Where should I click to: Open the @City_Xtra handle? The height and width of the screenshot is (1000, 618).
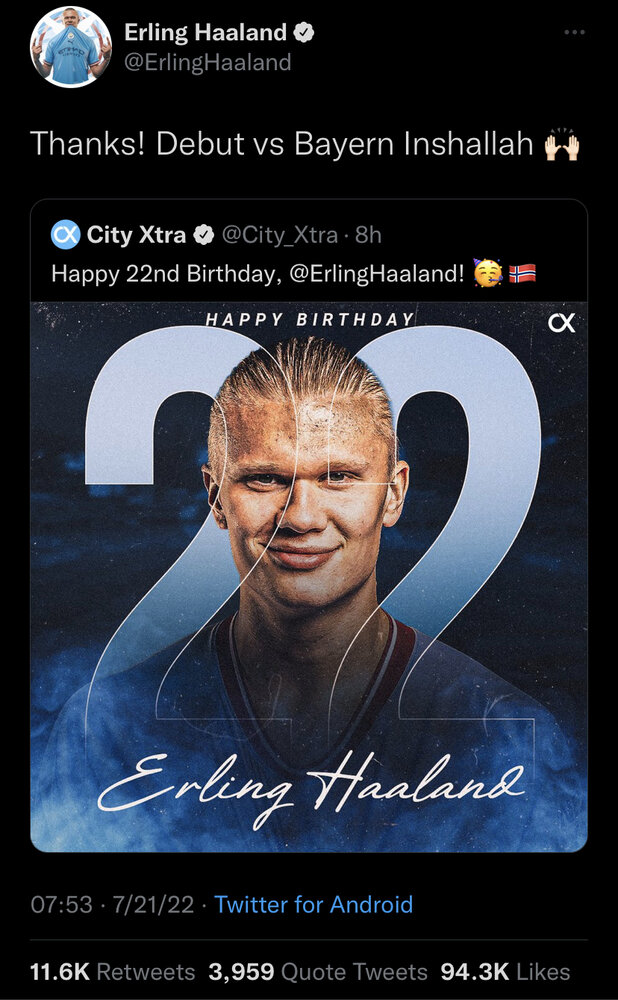279,235
